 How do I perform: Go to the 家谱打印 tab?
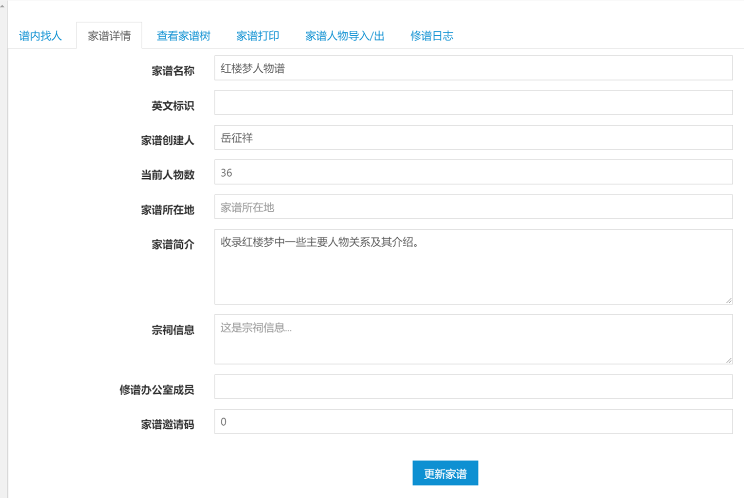tap(258, 36)
